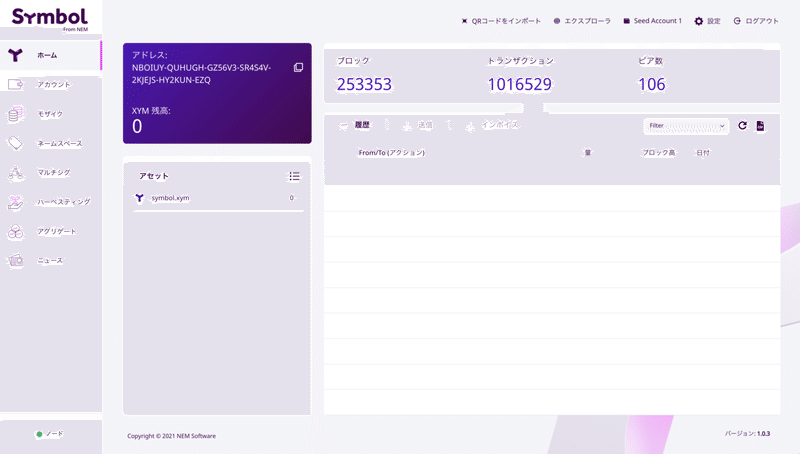The height and width of the screenshot is (454, 800).
Task: Click the block height 253353
Action: pos(364,84)
